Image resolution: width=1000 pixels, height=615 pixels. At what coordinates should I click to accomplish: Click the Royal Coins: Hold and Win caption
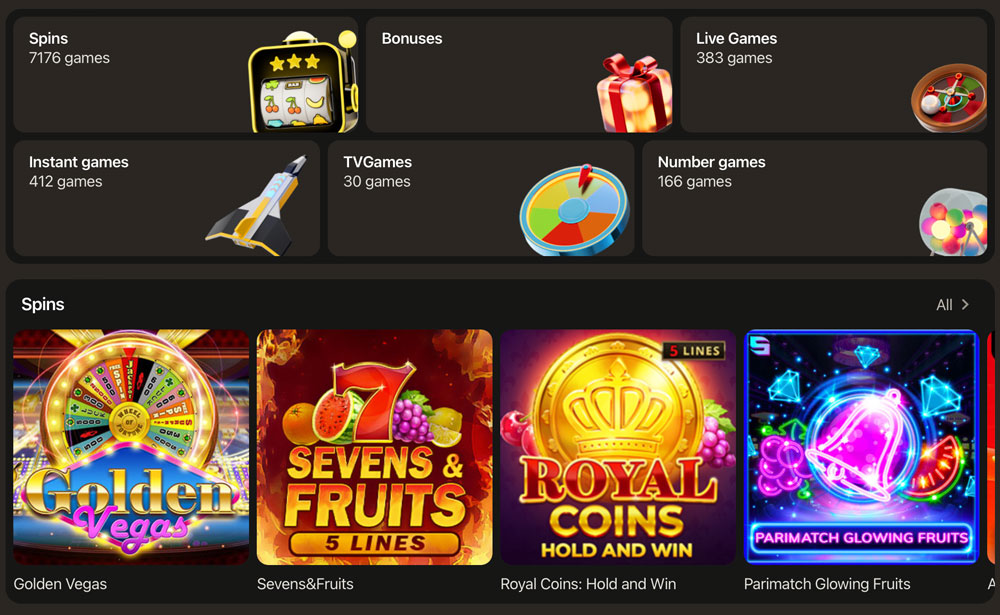click(588, 584)
